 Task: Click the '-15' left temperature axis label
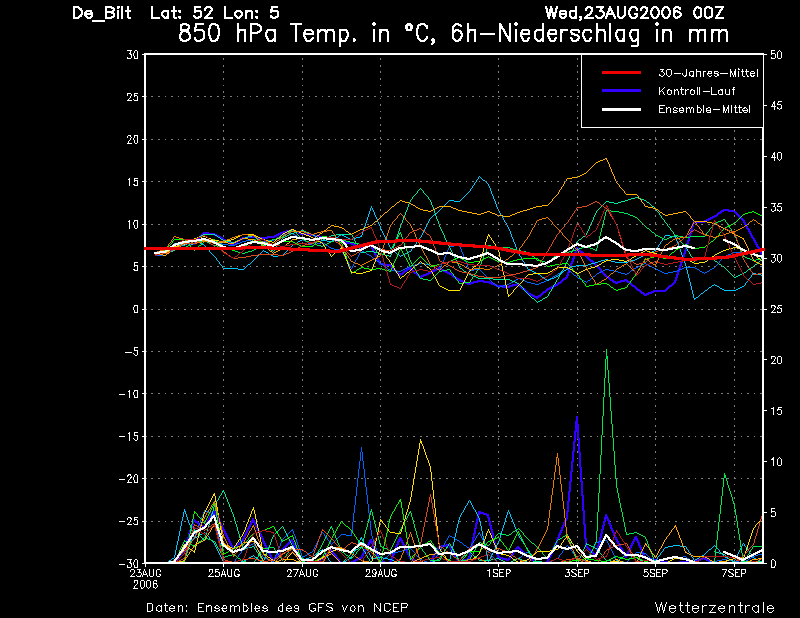129,436
